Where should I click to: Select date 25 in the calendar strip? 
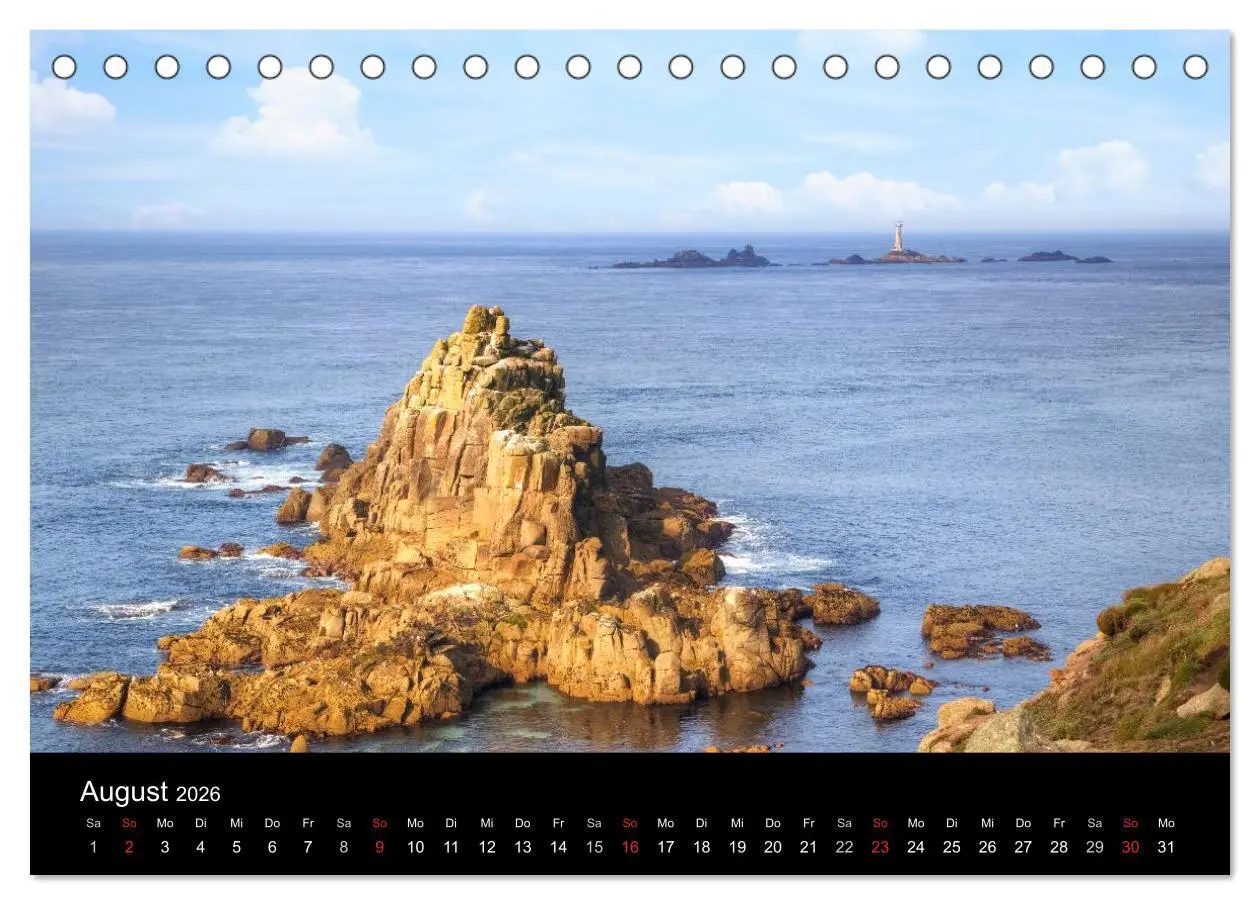[952, 847]
